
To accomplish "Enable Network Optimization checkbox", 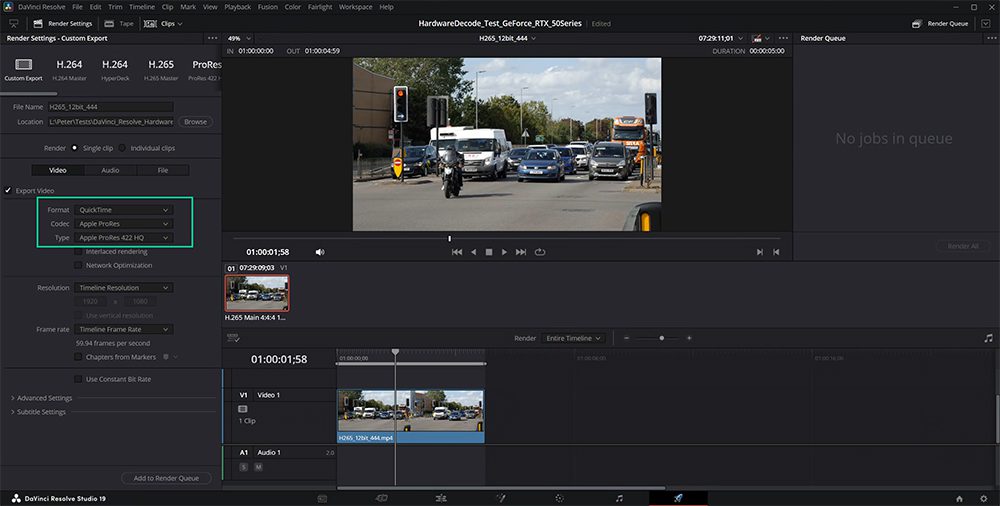I will pyautogui.click(x=78, y=265).
